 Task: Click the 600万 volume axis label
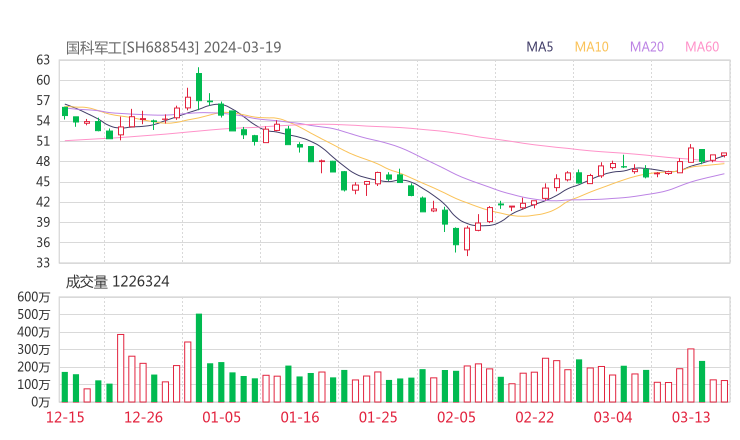point(34,297)
